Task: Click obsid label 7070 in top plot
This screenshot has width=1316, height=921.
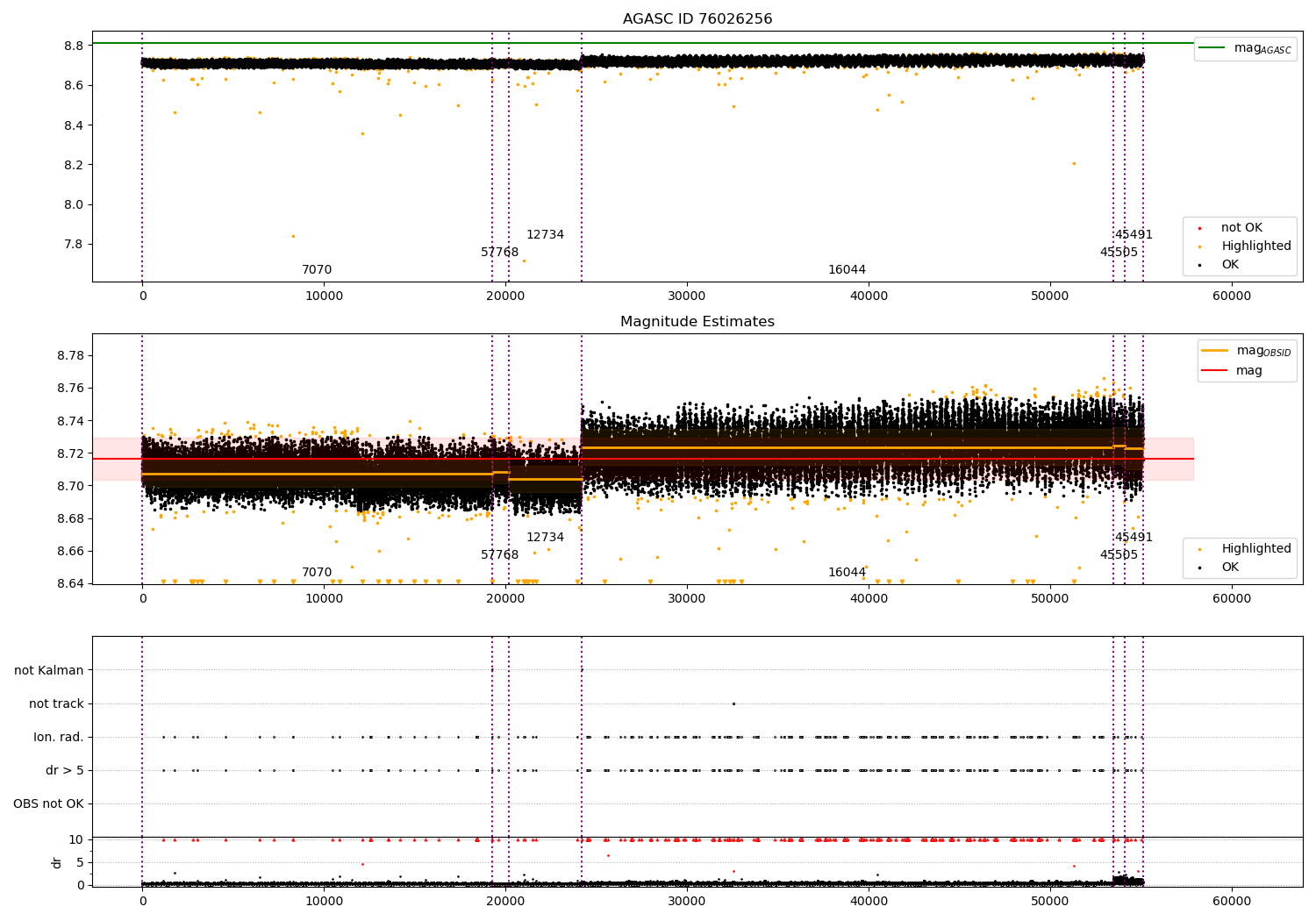Action: (x=317, y=270)
